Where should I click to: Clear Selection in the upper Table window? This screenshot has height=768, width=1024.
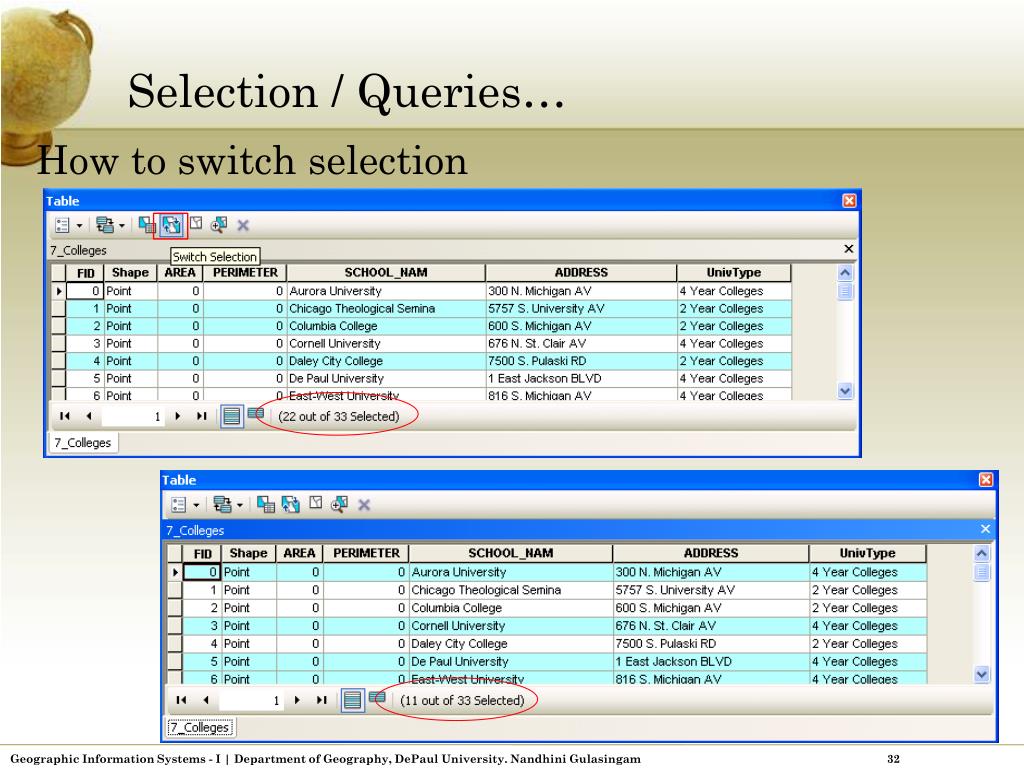point(196,224)
